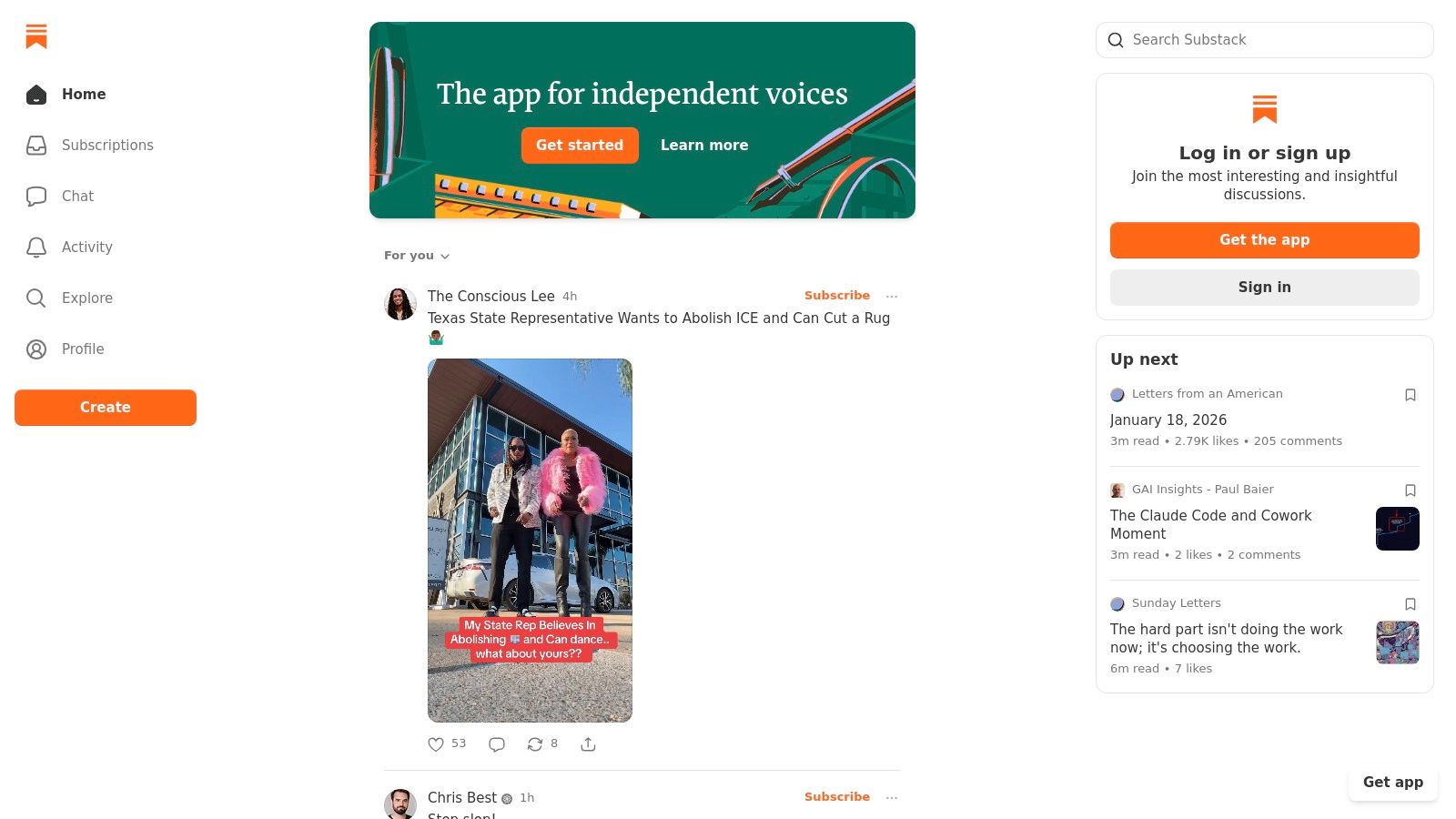Open more options for The Conscious Lee post
Viewport: 1456px width, 819px height.
(892, 296)
